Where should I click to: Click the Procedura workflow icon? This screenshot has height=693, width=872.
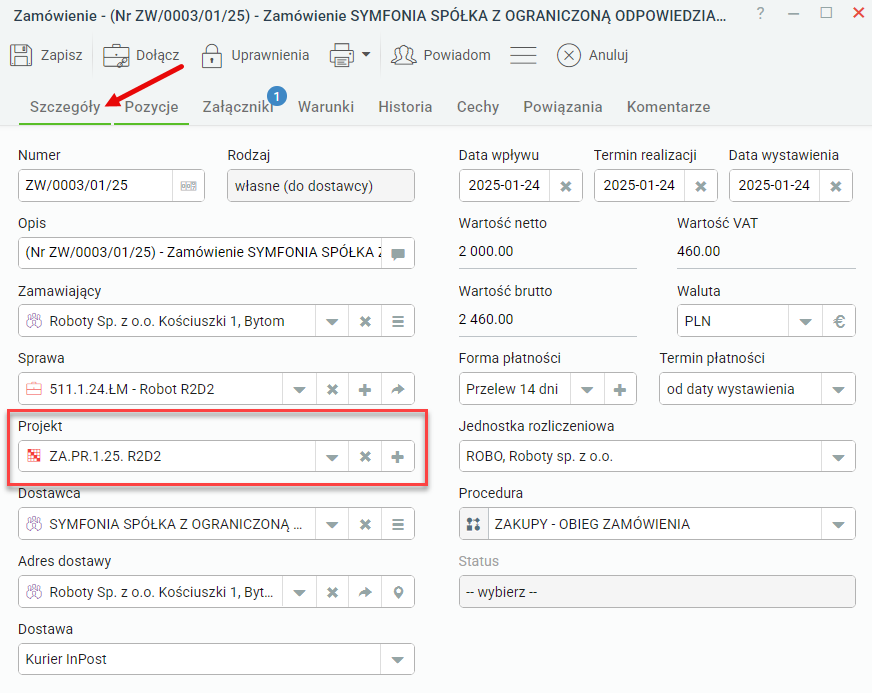point(474,524)
